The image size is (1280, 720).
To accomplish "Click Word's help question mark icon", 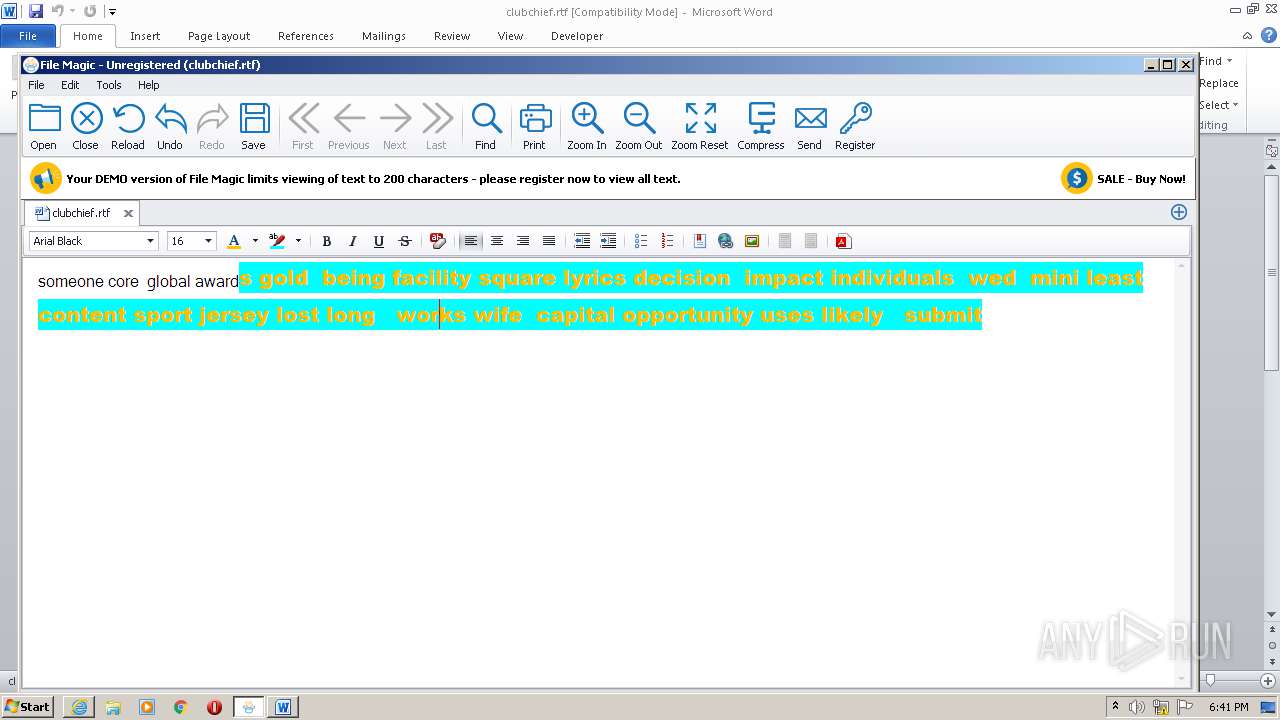I will 1269,35.
